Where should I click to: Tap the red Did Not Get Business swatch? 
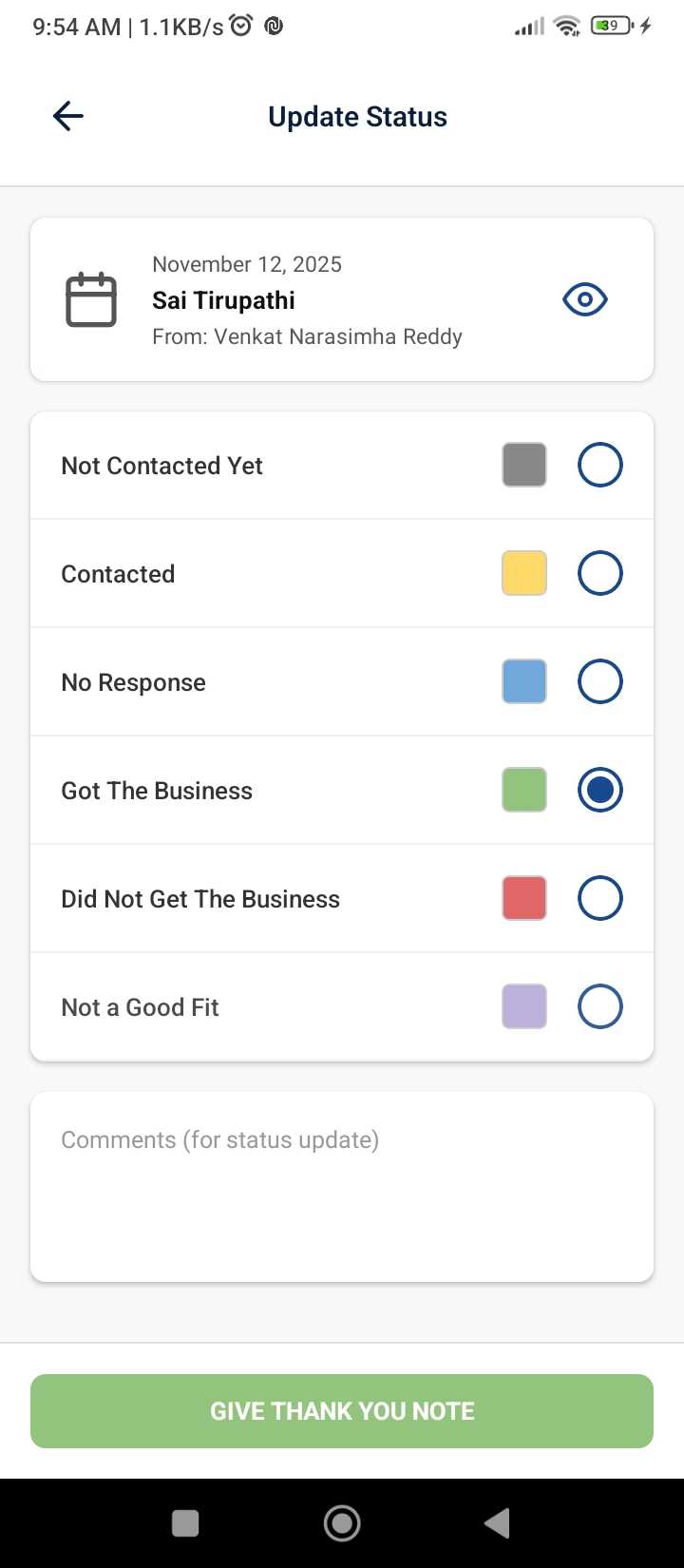point(524,899)
